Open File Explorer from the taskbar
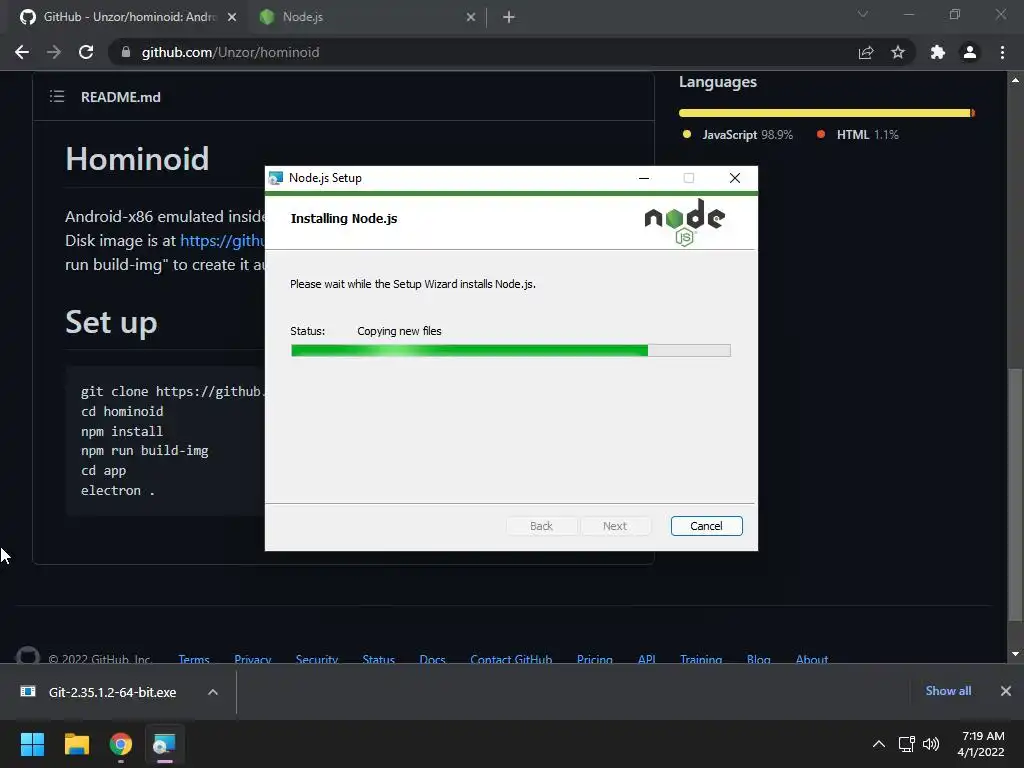Viewport: 1024px width, 768px height. point(76,744)
